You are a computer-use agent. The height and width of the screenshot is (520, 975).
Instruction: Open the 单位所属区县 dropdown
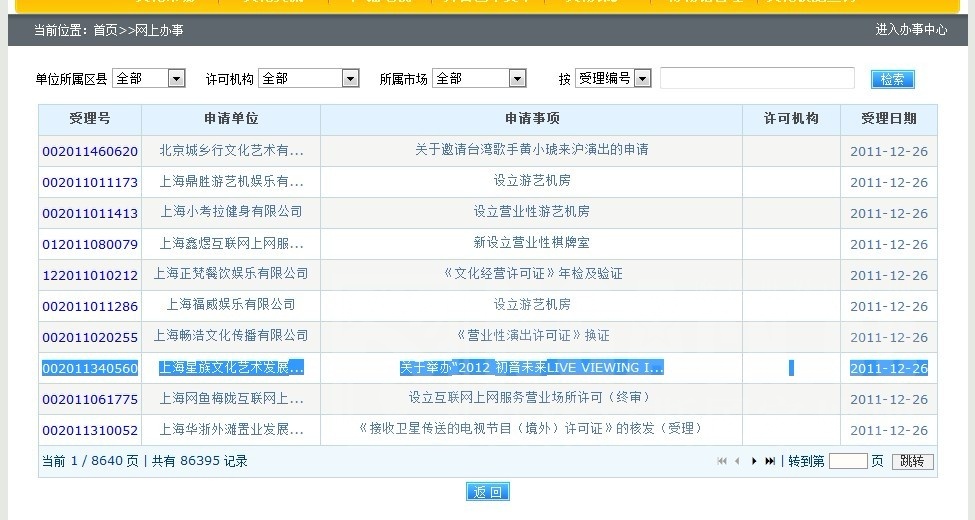coord(149,78)
